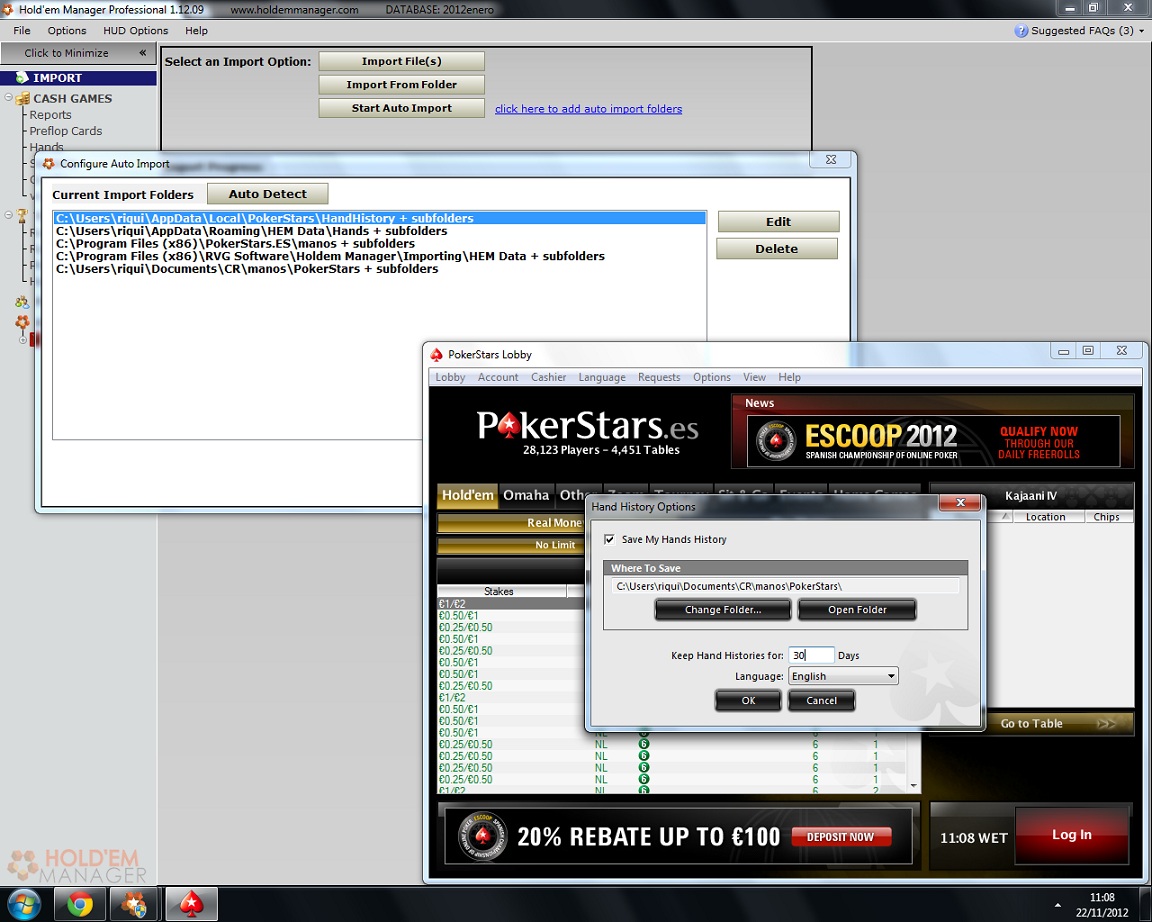Click the add auto import folders link
The width and height of the screenshot is (1152, 922).
[588, 109]
